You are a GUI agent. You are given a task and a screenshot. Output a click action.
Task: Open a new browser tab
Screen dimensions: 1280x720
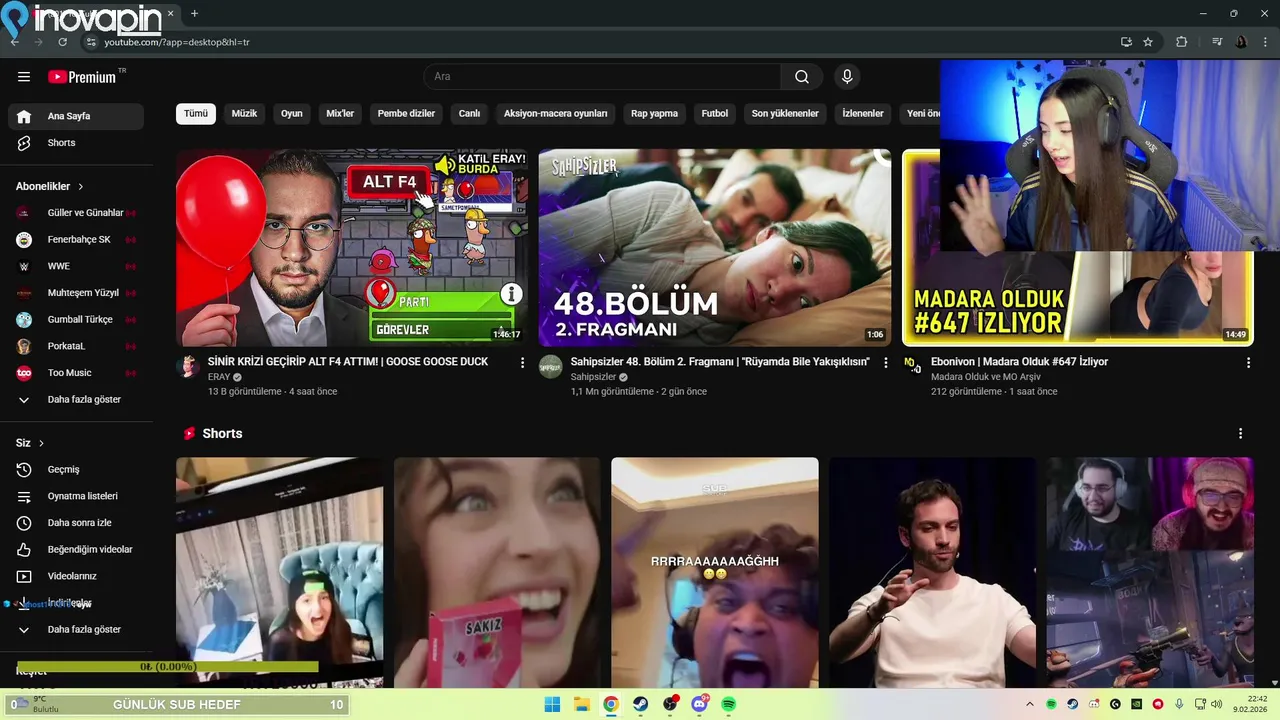pos(194,14)
